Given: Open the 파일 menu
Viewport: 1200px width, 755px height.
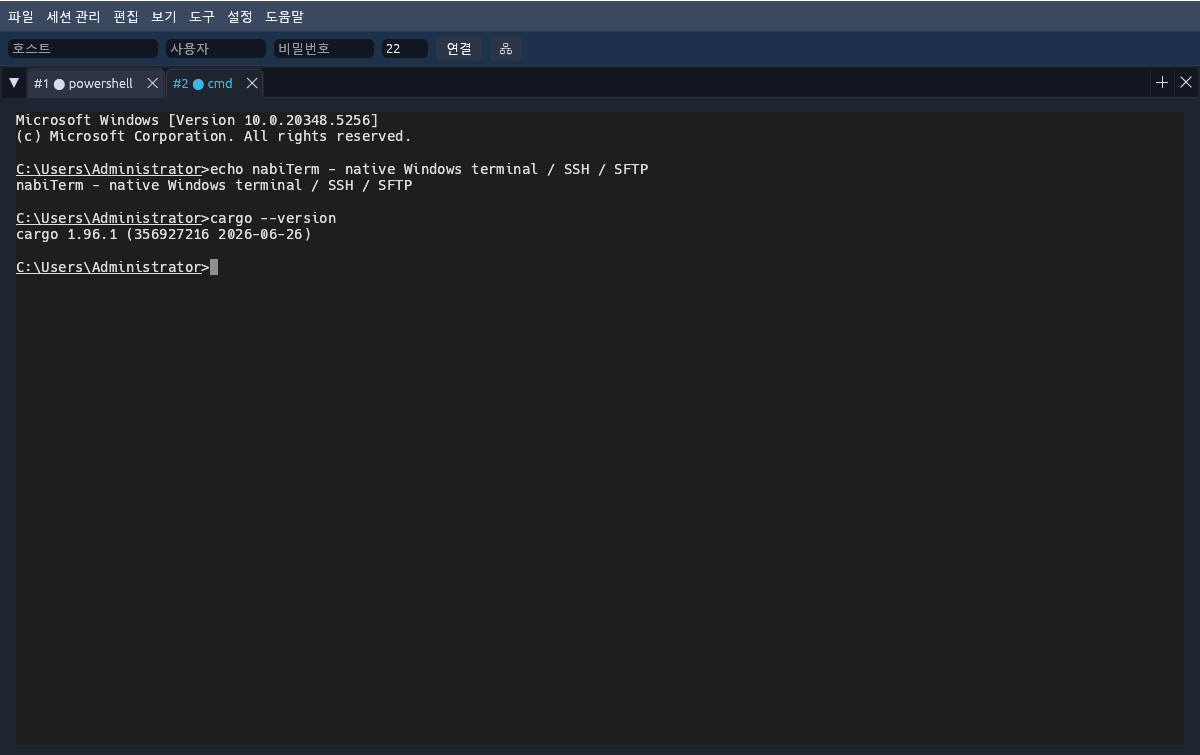Looking at the screenshot, I should (21, 17).
